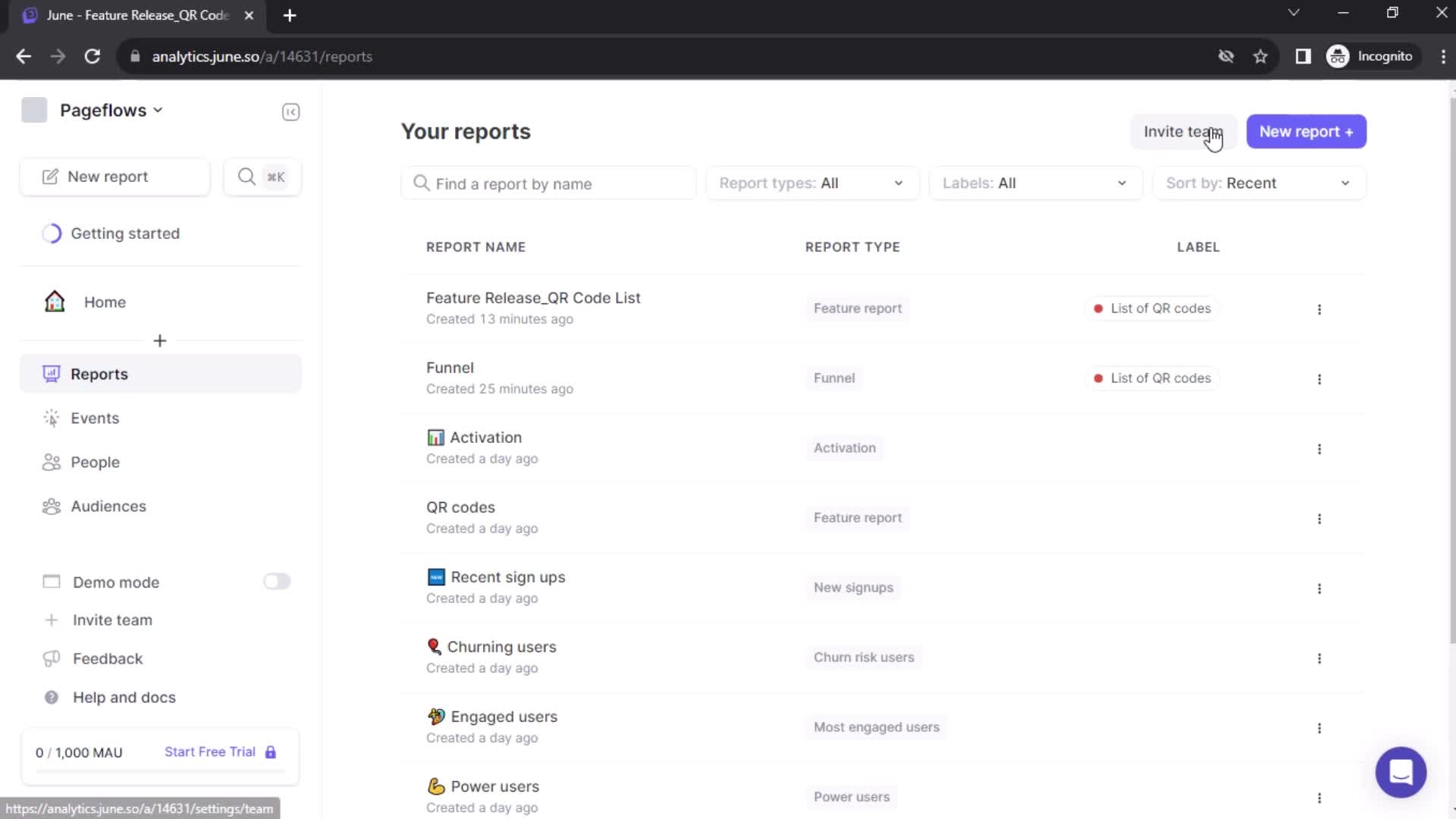Click the Home house icon
The image size is (1456, 819).
click(x=55, y=302)
